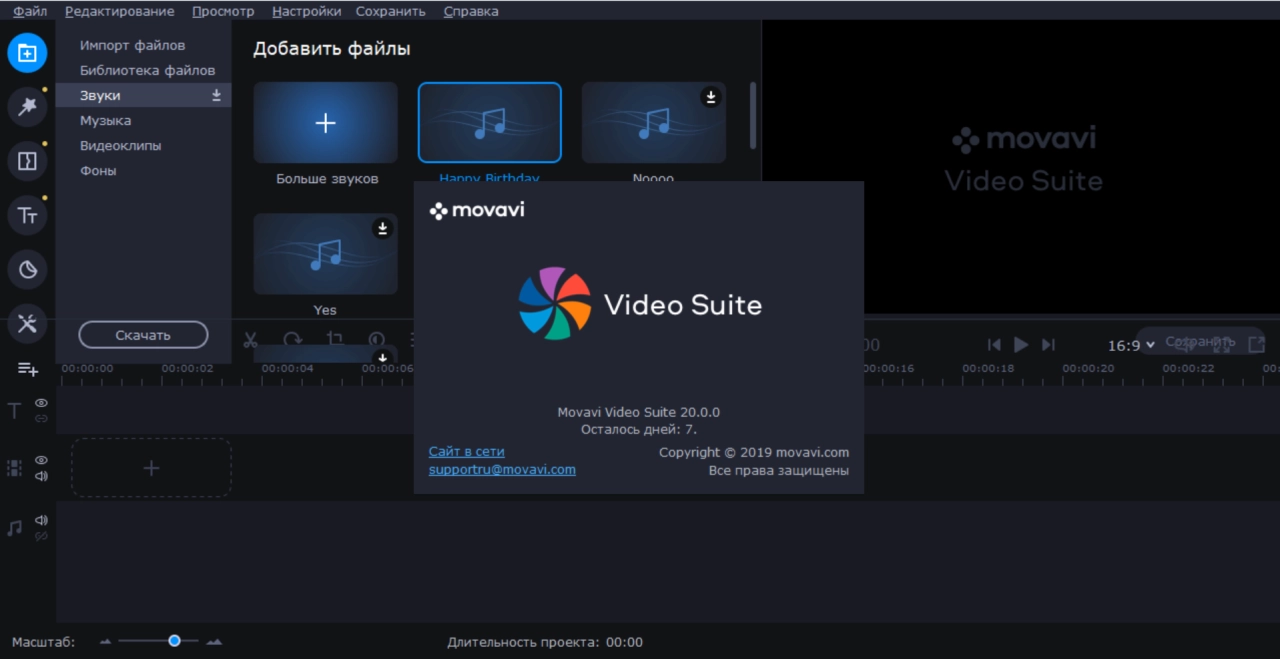The height and width of the screenshot is (659, 1280).
Task: Click the Crop tool in the toolbar
Action: (x=335, y=340)
